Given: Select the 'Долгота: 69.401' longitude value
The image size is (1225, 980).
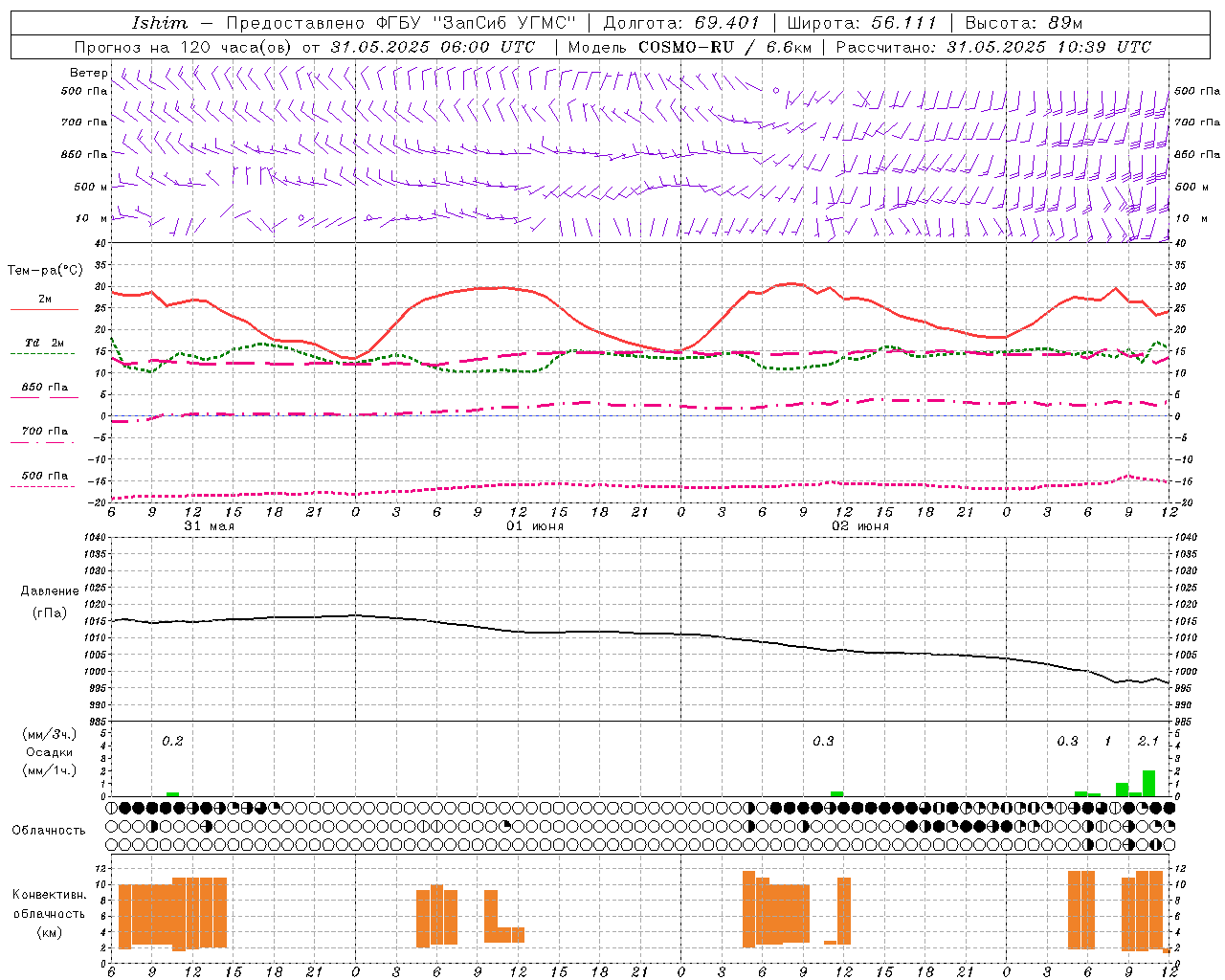Looking at the screenshot, I should (x=680, y=22).
